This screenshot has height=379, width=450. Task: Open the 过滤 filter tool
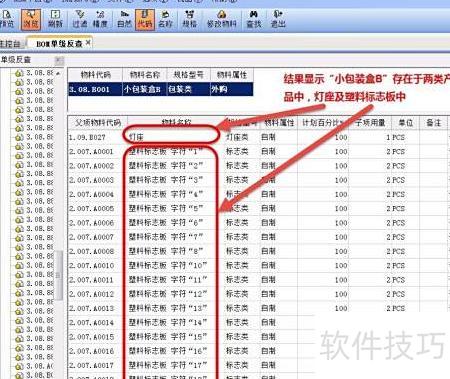click(80, 19)
